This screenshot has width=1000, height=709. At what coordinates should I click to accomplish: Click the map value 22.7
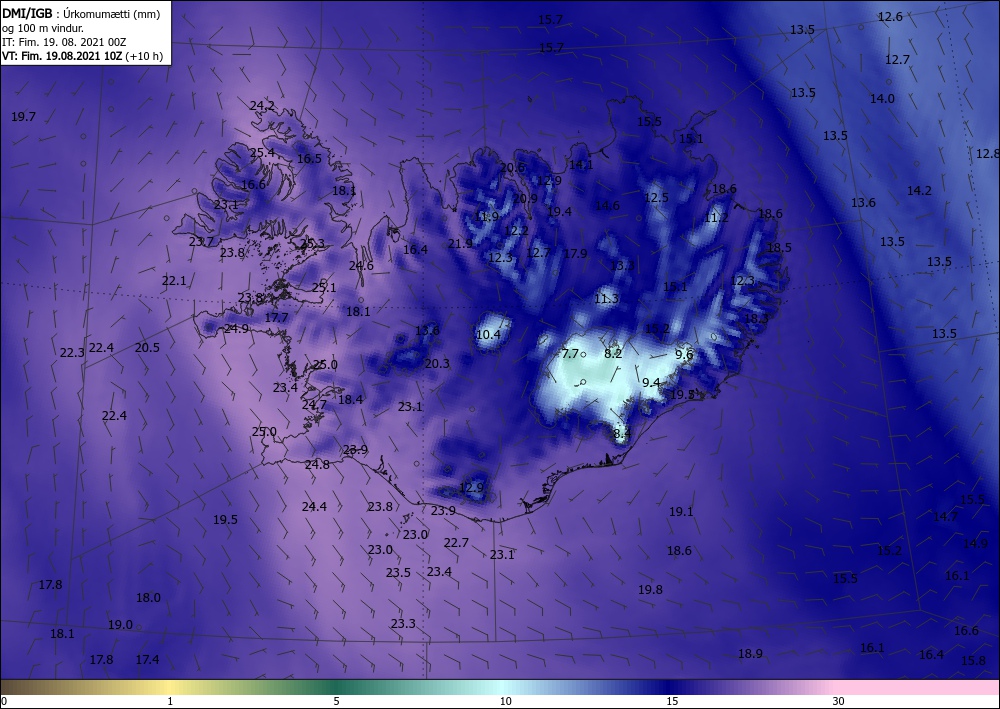457,543
